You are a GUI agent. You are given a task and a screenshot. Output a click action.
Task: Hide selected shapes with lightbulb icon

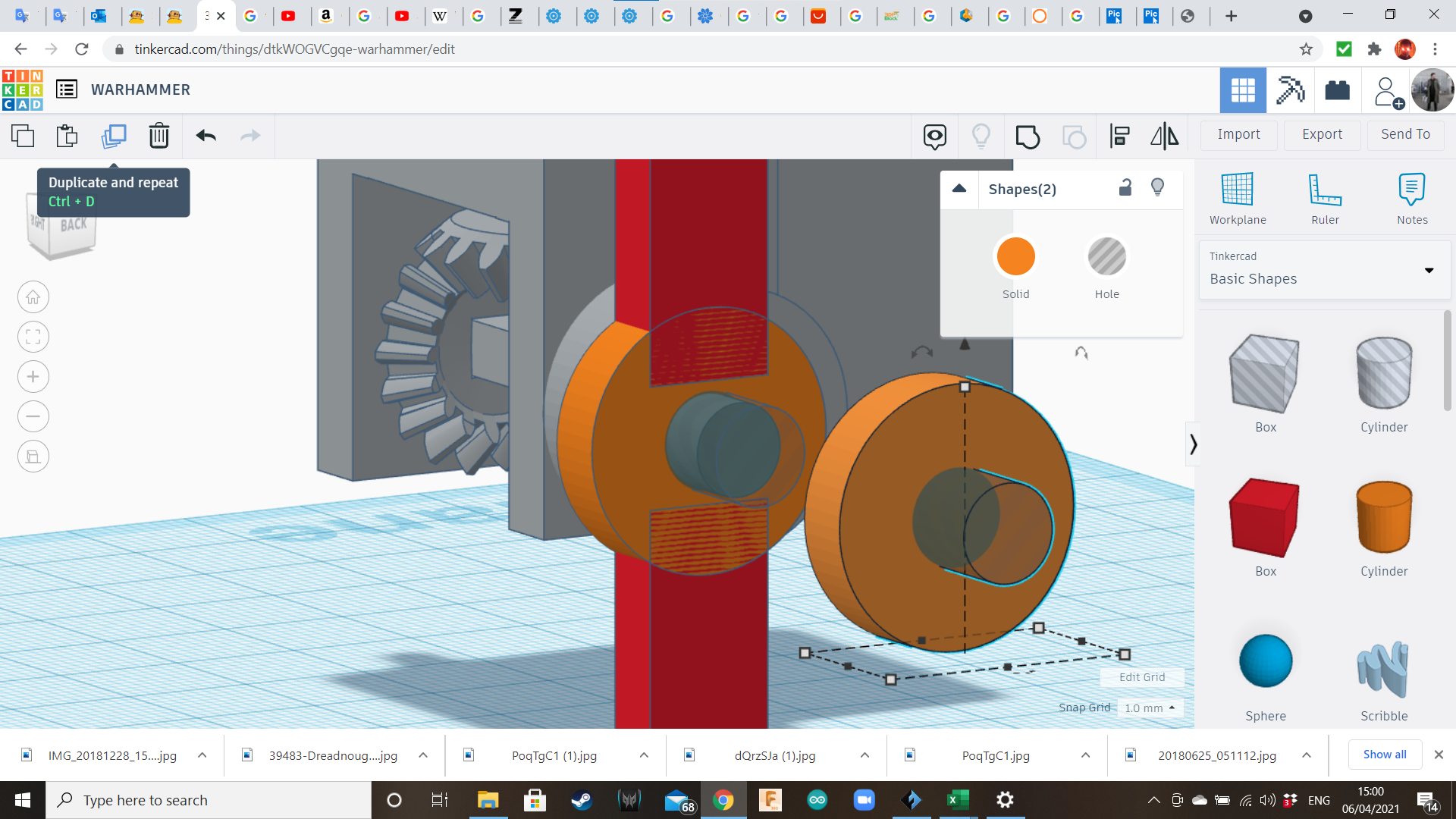click(x=1157, y=187)
